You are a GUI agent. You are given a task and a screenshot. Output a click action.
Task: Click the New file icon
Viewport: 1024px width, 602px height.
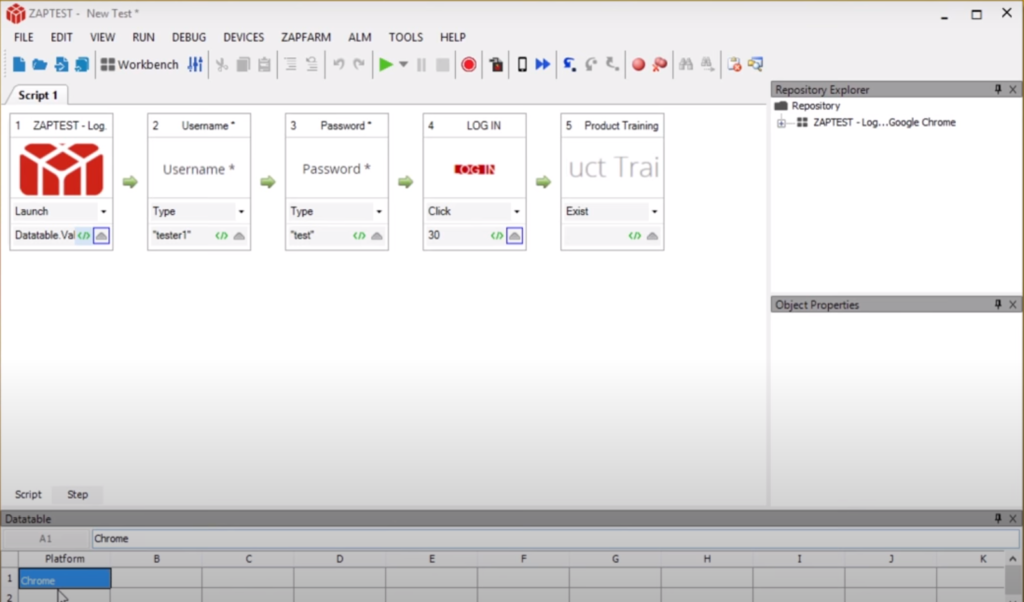[x=19, y=65]
